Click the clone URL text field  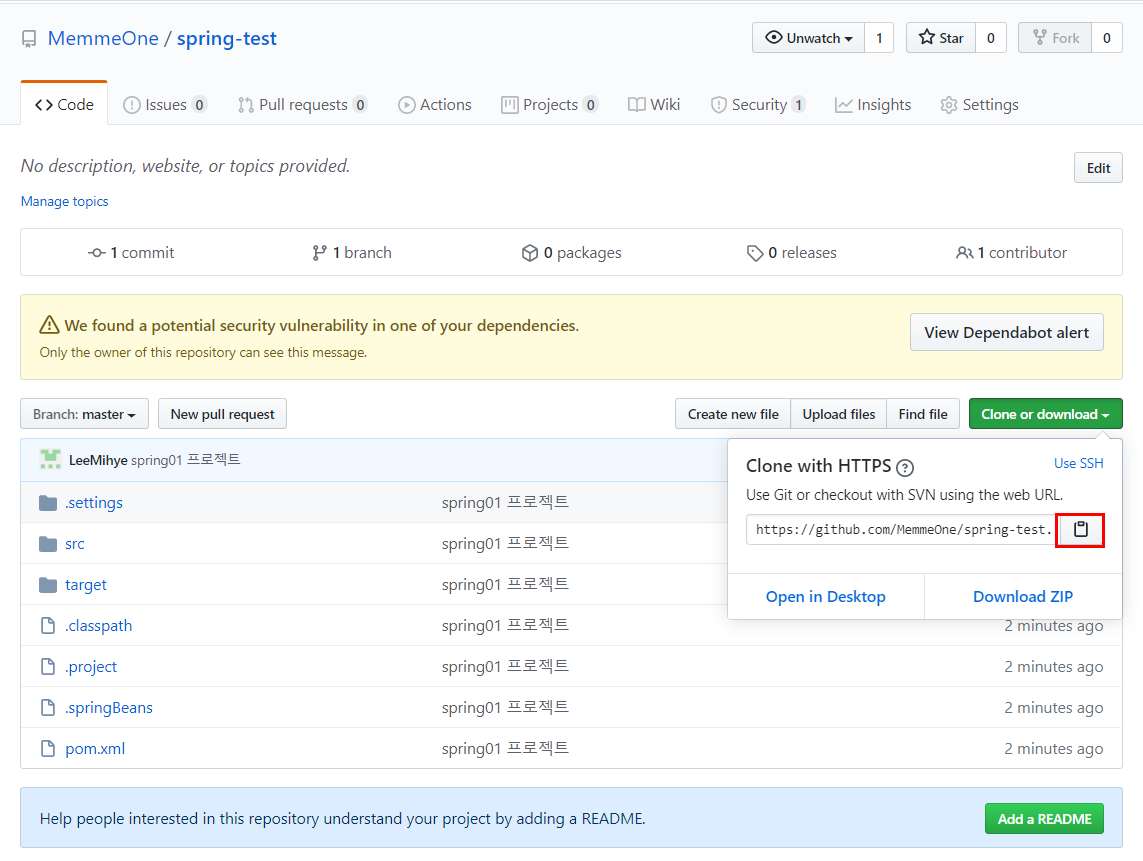pos(901,530)
